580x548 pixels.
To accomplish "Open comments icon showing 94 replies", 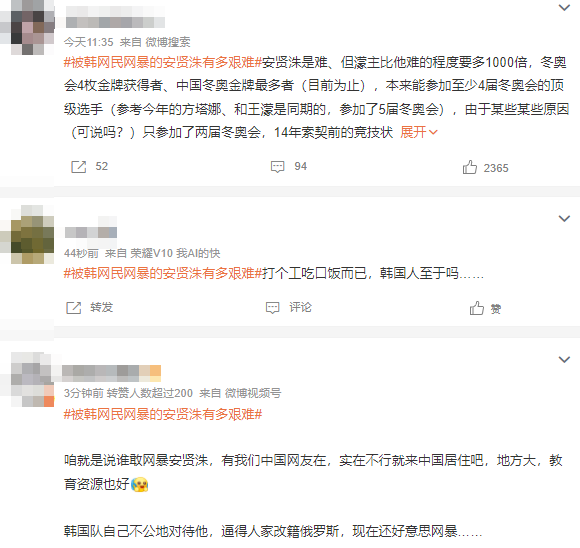I will [x=277, y=167].
